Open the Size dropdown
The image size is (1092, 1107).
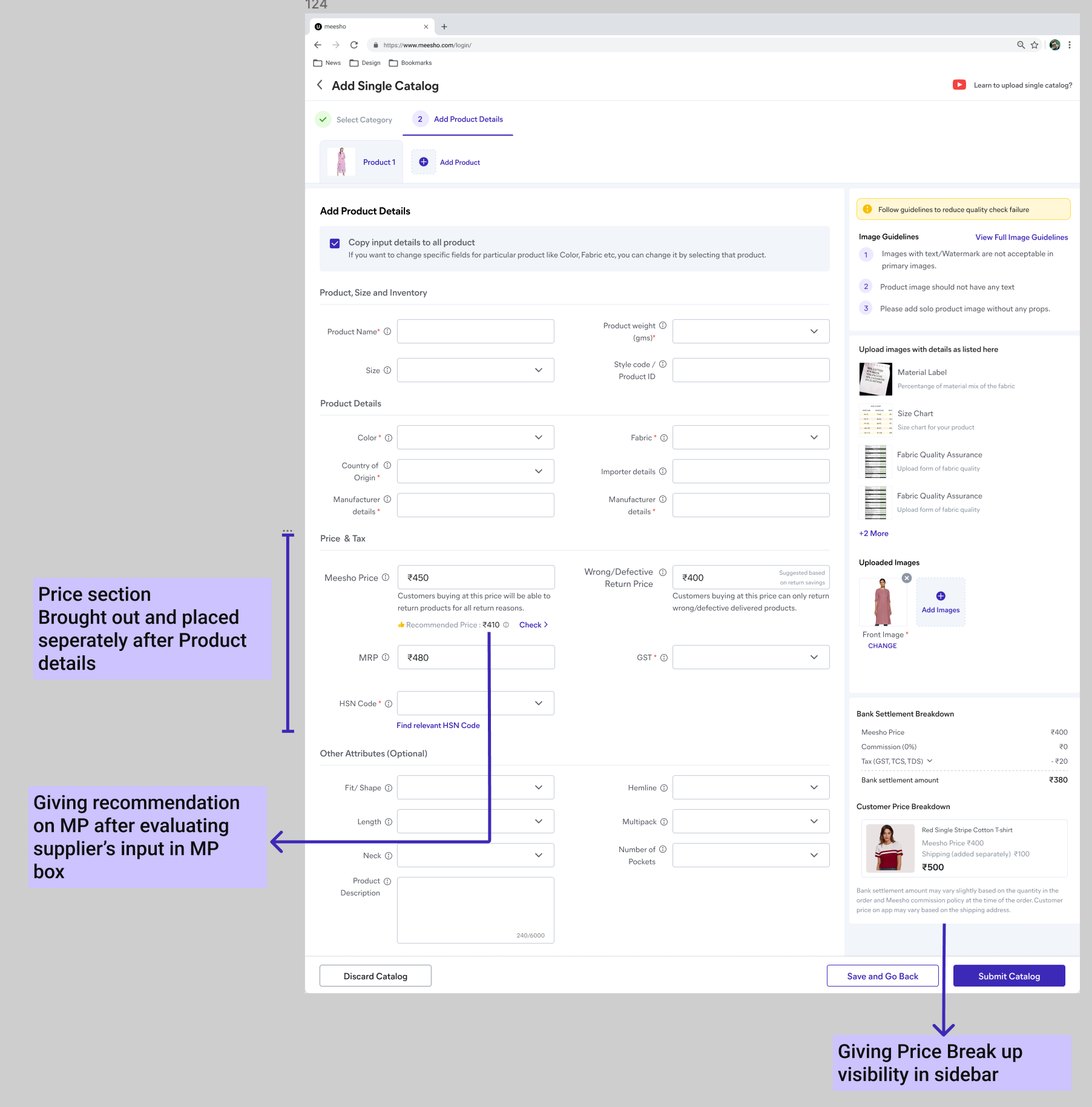tap(475, 370)
